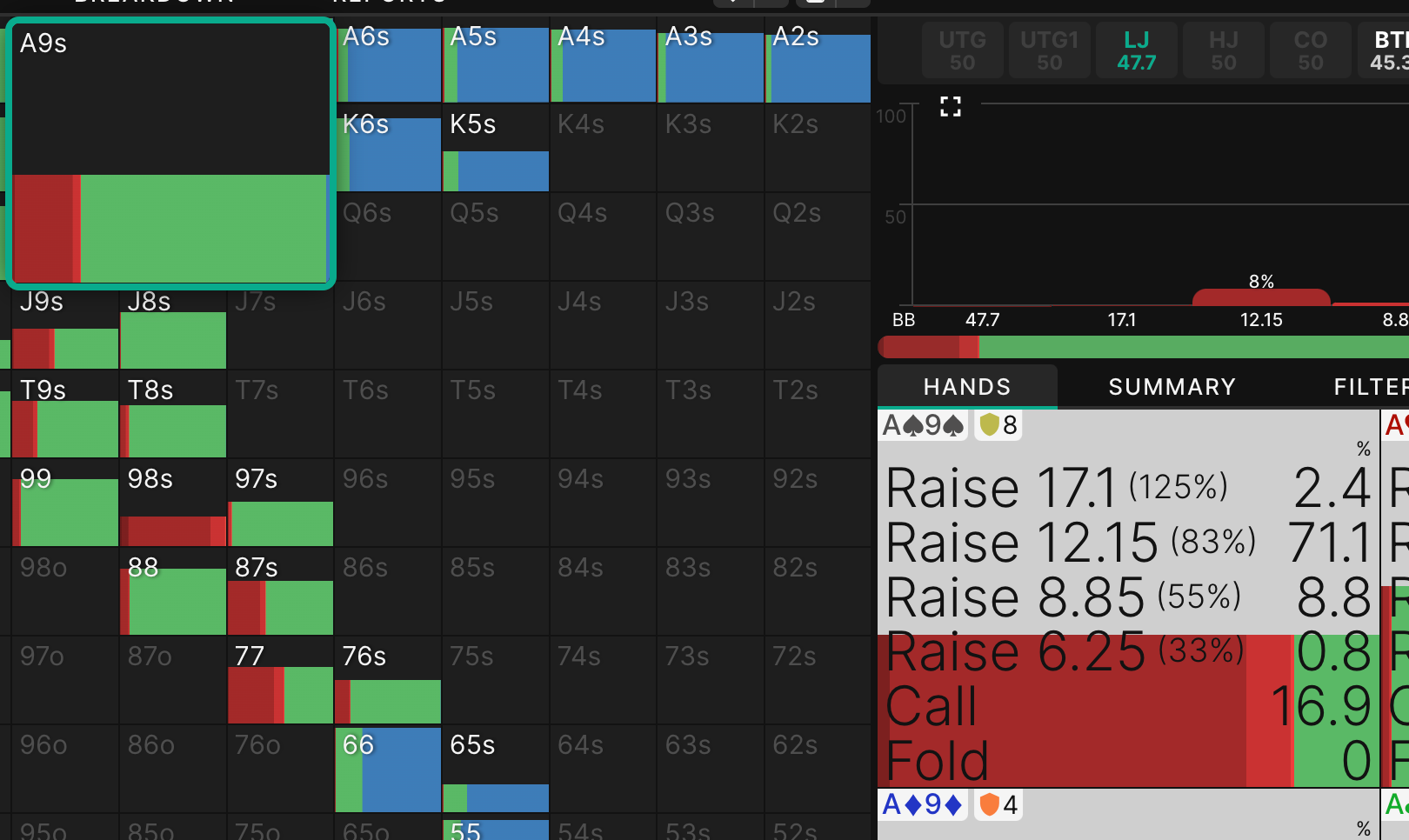Select the 97s hand cell
This screenshot has height=840, width=1409.
281,503
